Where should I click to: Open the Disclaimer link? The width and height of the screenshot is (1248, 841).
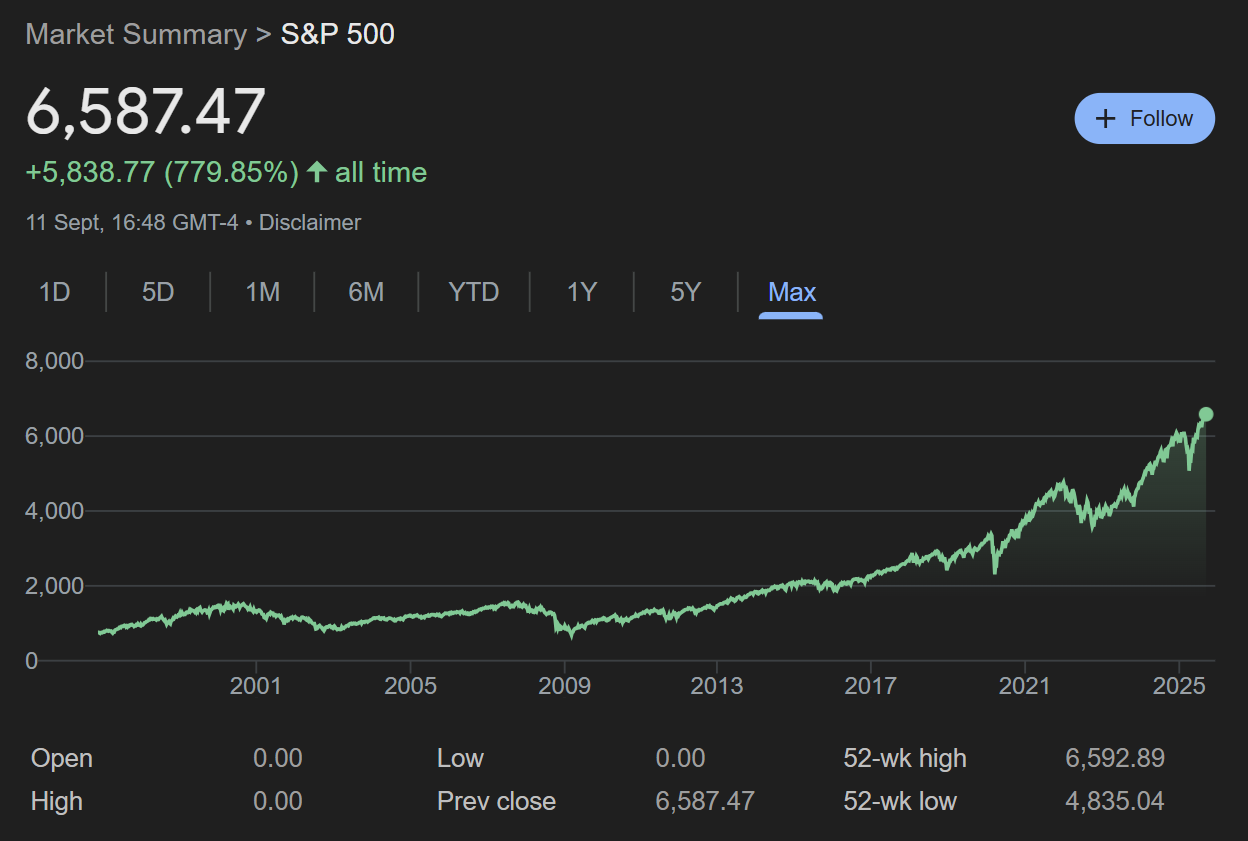click(310, 222)
